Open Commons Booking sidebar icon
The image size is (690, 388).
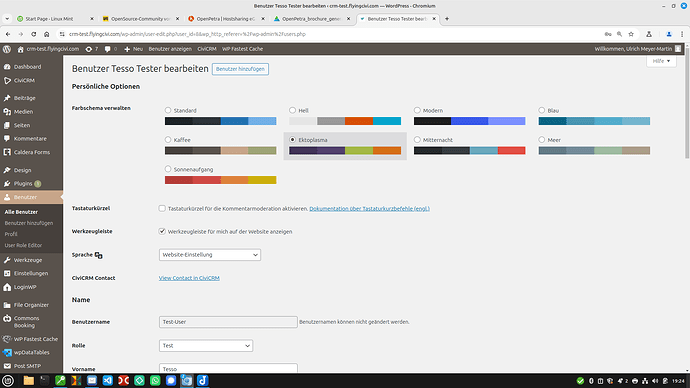coord(7,318)
